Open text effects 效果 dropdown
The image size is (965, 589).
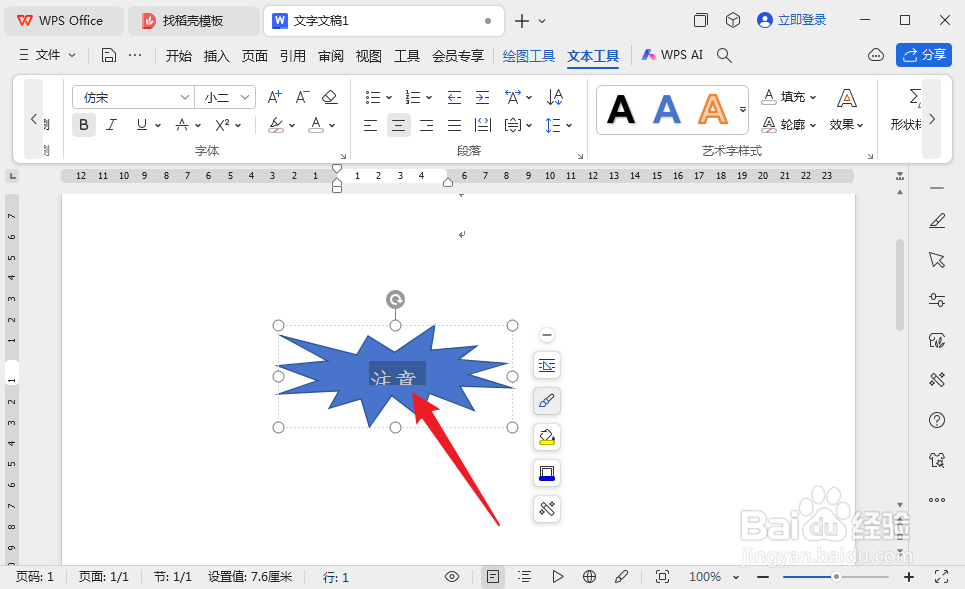pos(846,110)
